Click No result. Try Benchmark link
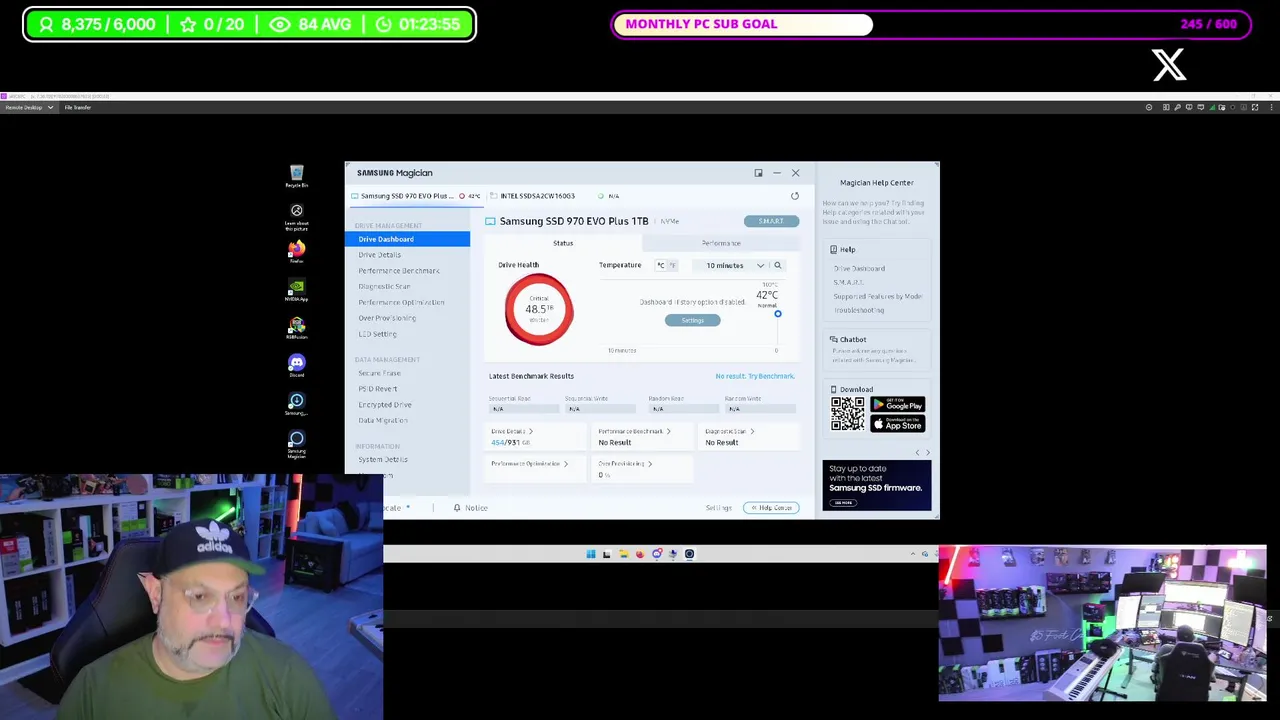 (x=755, y=376)
